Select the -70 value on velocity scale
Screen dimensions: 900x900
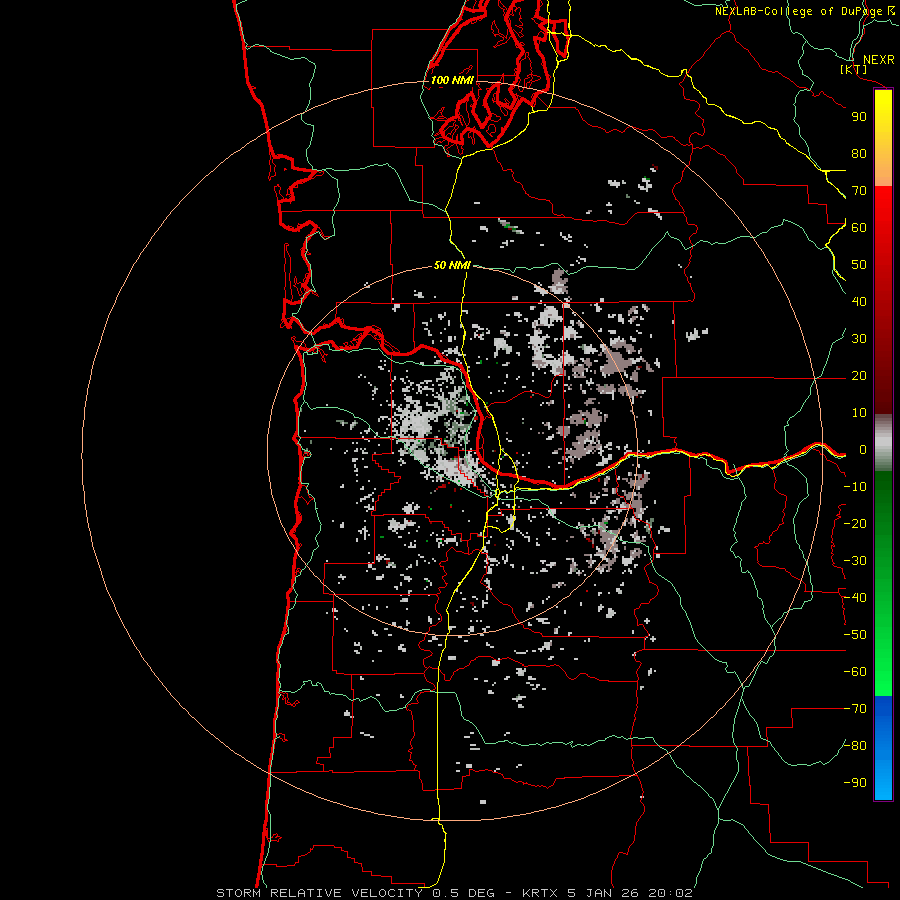[x=855, y=709]
